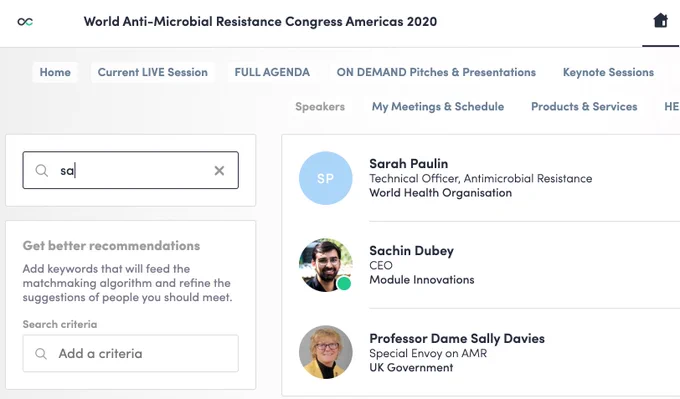Click Sachin Dubey's green online status dot
Viewport: 680px width, 399px height.
tap(344, 284)
